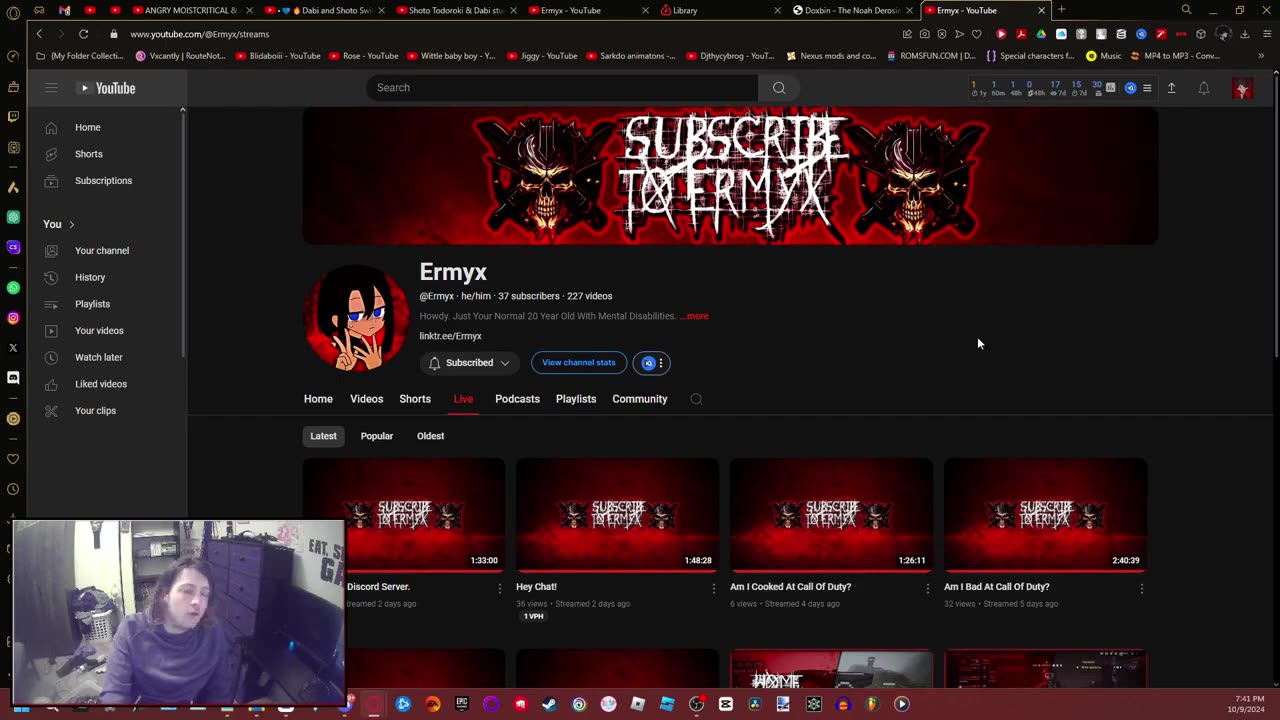Open Am I Cooked At Call Of Duty title
Screen dimensions: 1280x720
pos(790,587)
